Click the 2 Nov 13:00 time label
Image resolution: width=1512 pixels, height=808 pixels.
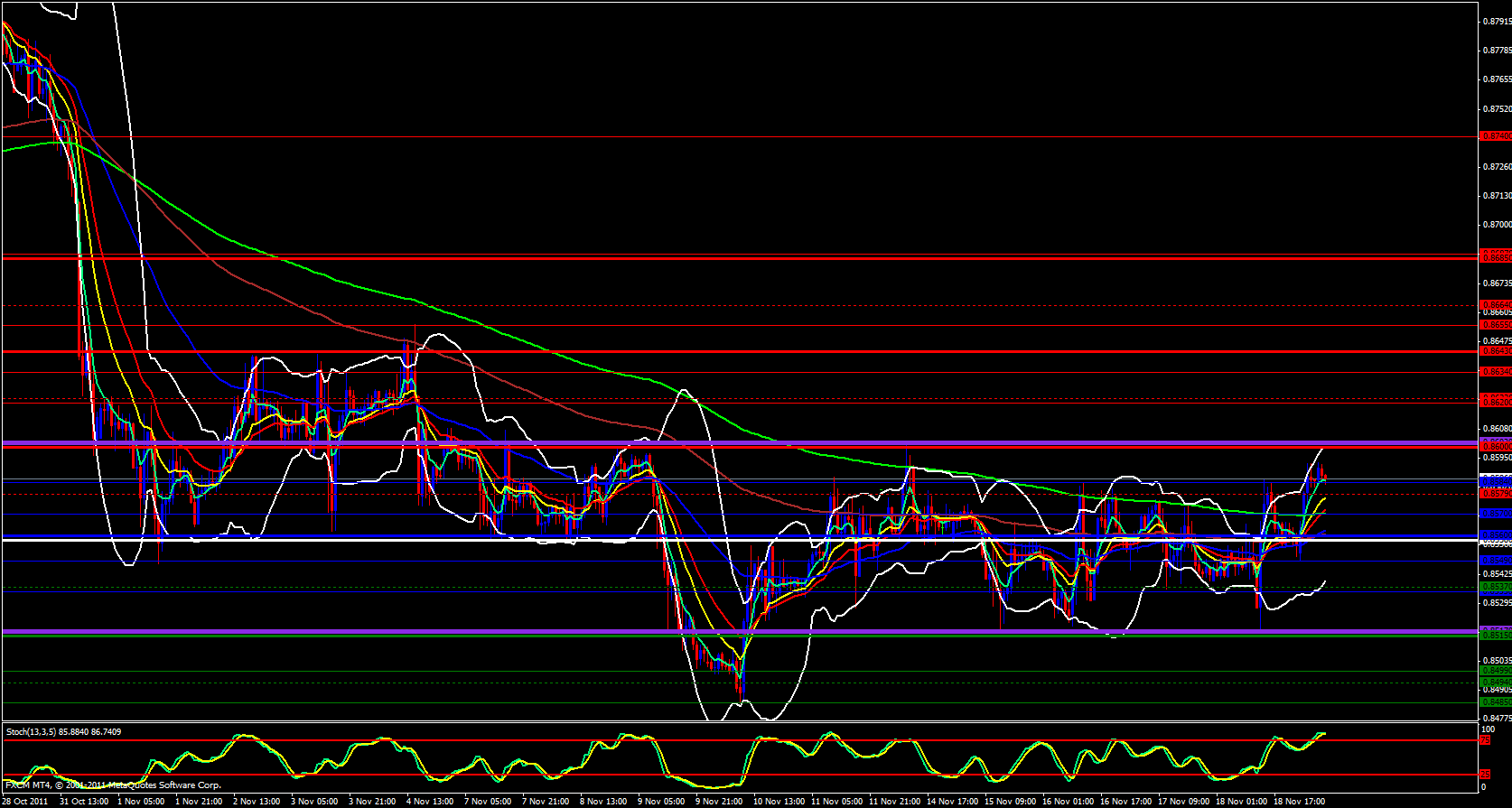pos(257,801)
